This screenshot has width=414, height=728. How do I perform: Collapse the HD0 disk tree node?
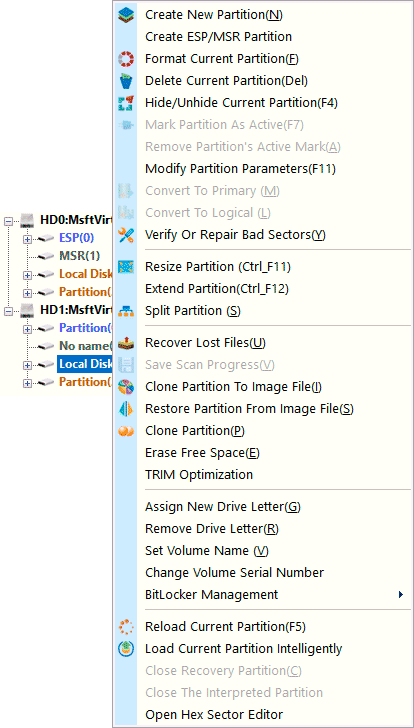pyautogui.click(x=8, y=221)
